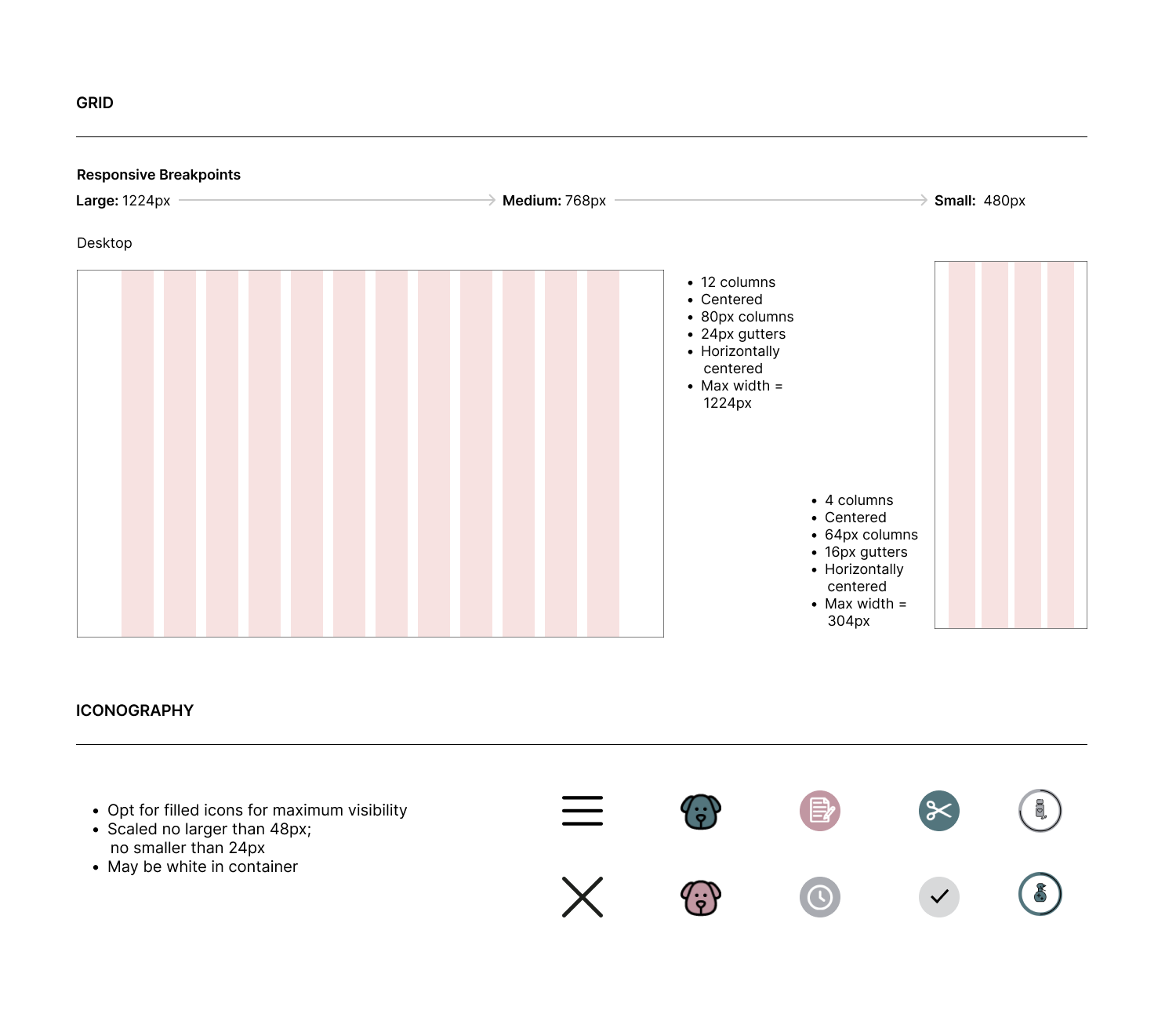The height and width of the screenshot is (1010, 1176).
Task: Click the arrow pointing to Medium breakpoint
Action: 337,200
